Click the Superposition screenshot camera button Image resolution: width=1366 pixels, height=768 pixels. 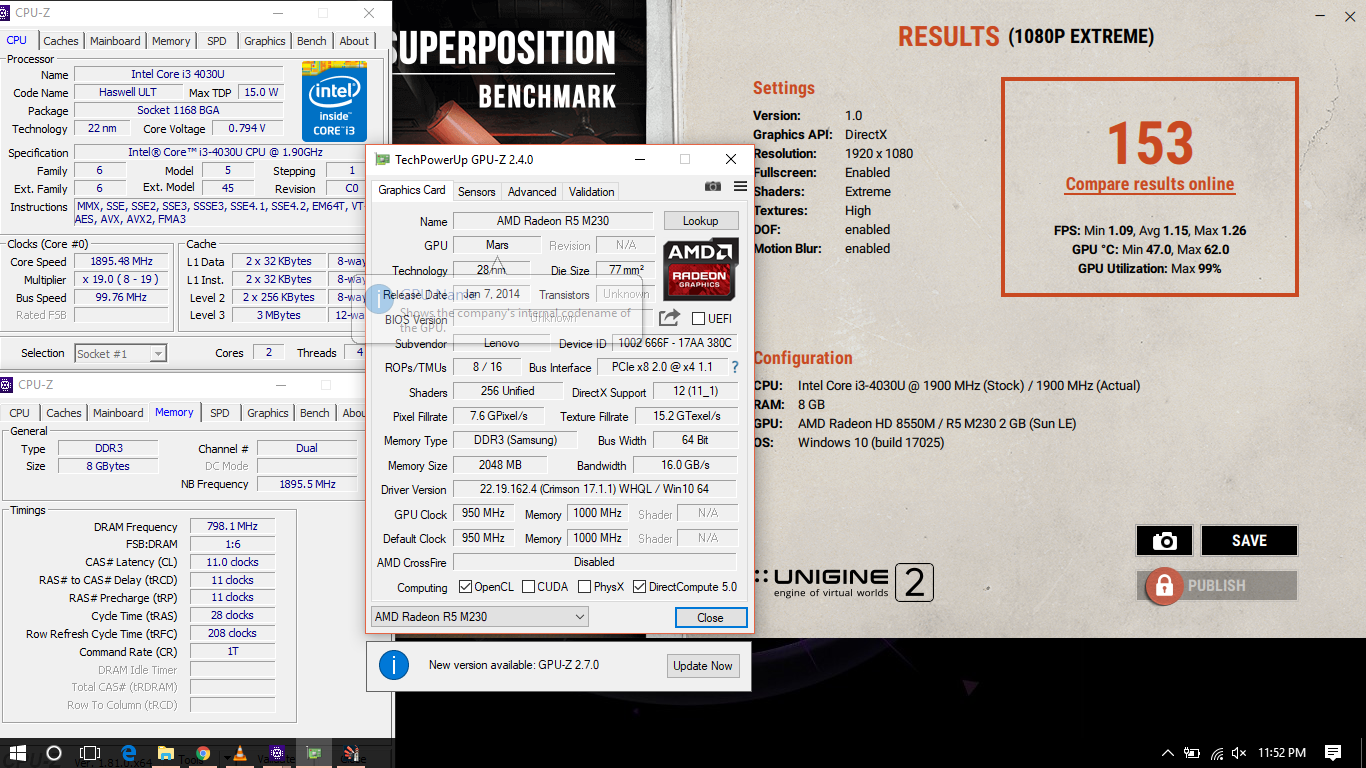[x=1164, y=541]
